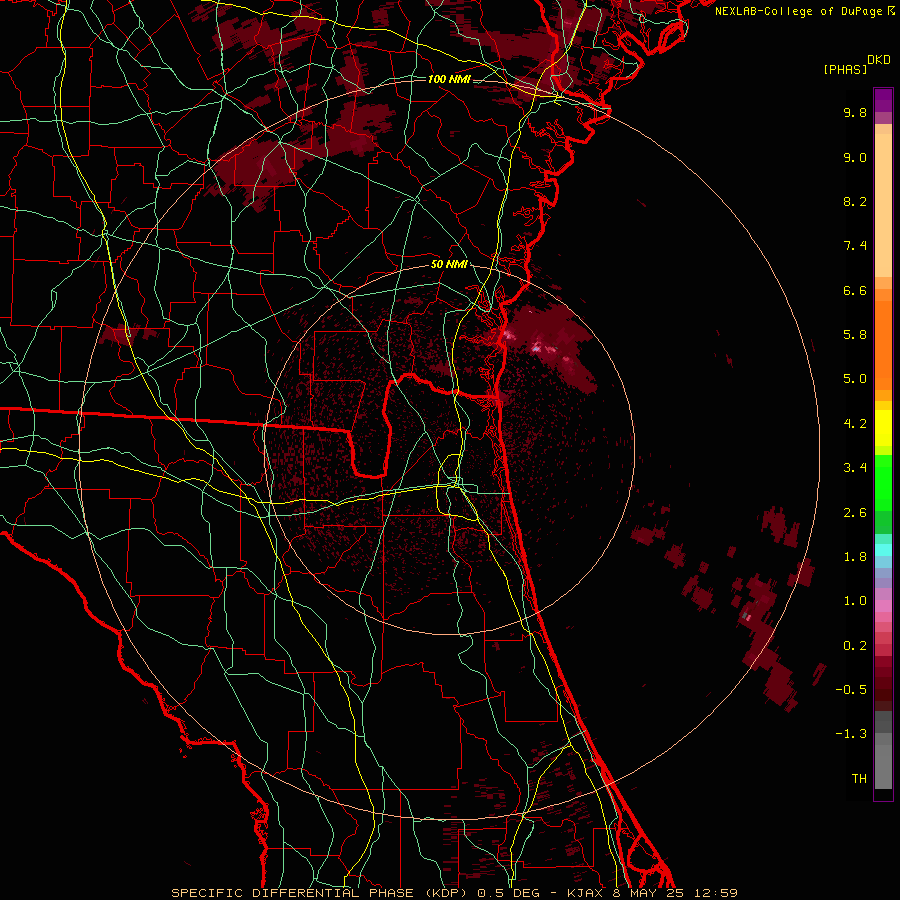Click the 8.2 scale label
The image size is (900, 900).
(x=855, y=201)
